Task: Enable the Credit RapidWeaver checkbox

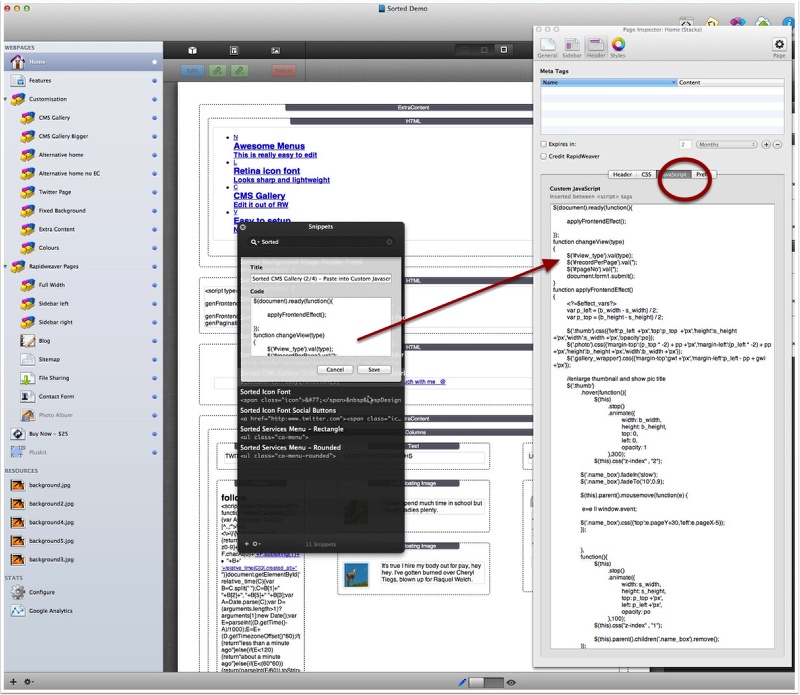Action: click(x=543, y=156)
